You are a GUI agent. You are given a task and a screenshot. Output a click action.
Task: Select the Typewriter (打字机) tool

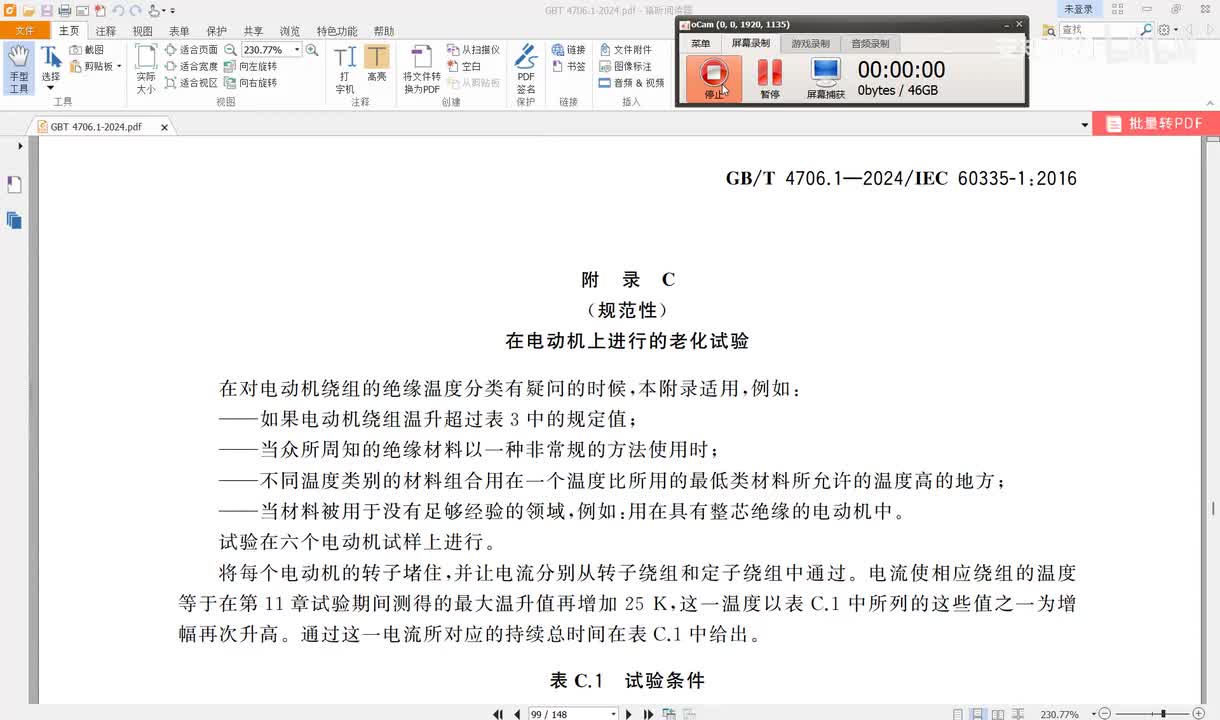[345, 69]
